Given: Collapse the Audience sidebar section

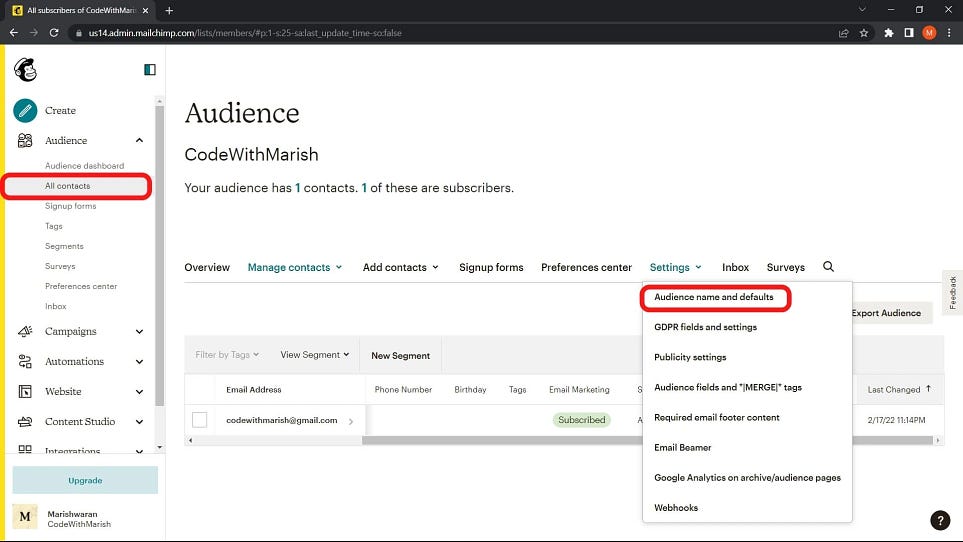Looking at the screenshot, I should 139,141.
